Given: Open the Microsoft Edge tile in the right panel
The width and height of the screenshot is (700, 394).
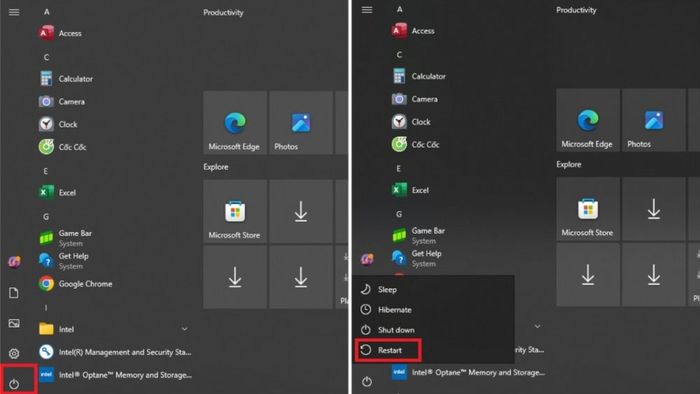Looking at the screenshot, I should pyautogui.click(x=588, y=120).
